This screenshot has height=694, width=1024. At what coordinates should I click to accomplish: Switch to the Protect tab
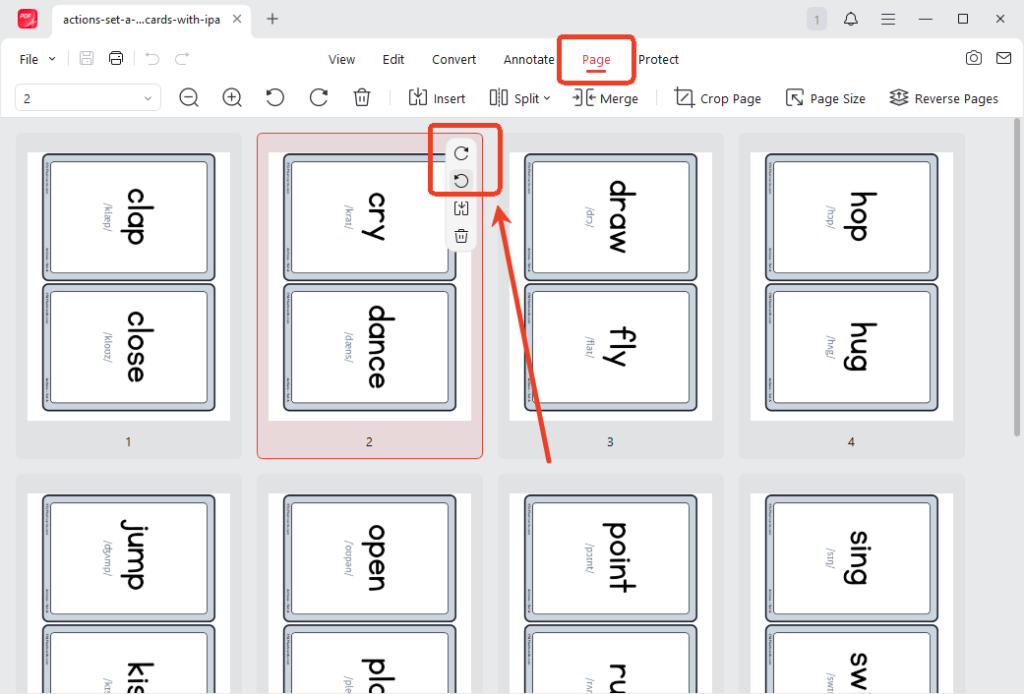(x=658, y=59)
